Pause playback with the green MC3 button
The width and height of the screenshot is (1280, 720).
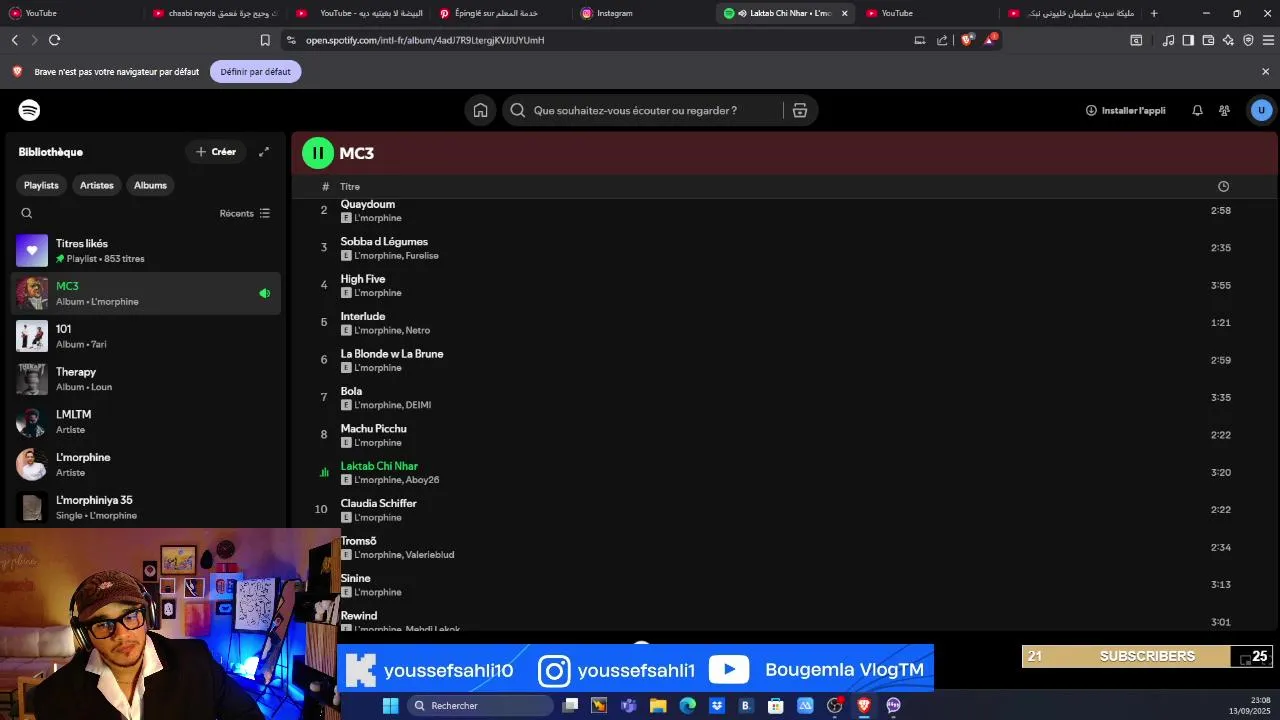[x=318, y=153]
